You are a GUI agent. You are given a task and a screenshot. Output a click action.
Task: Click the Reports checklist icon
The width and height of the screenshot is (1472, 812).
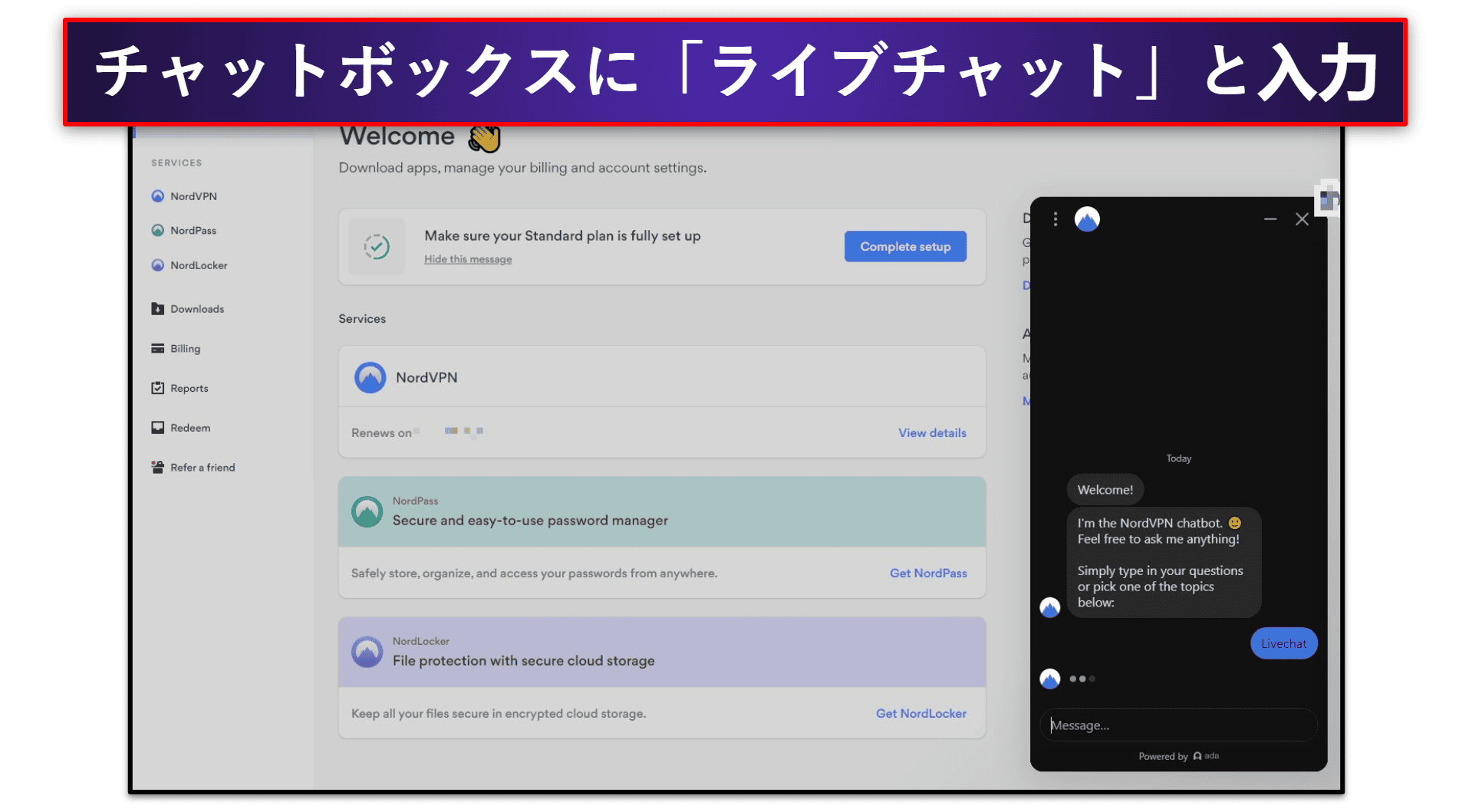click(158, 388)
